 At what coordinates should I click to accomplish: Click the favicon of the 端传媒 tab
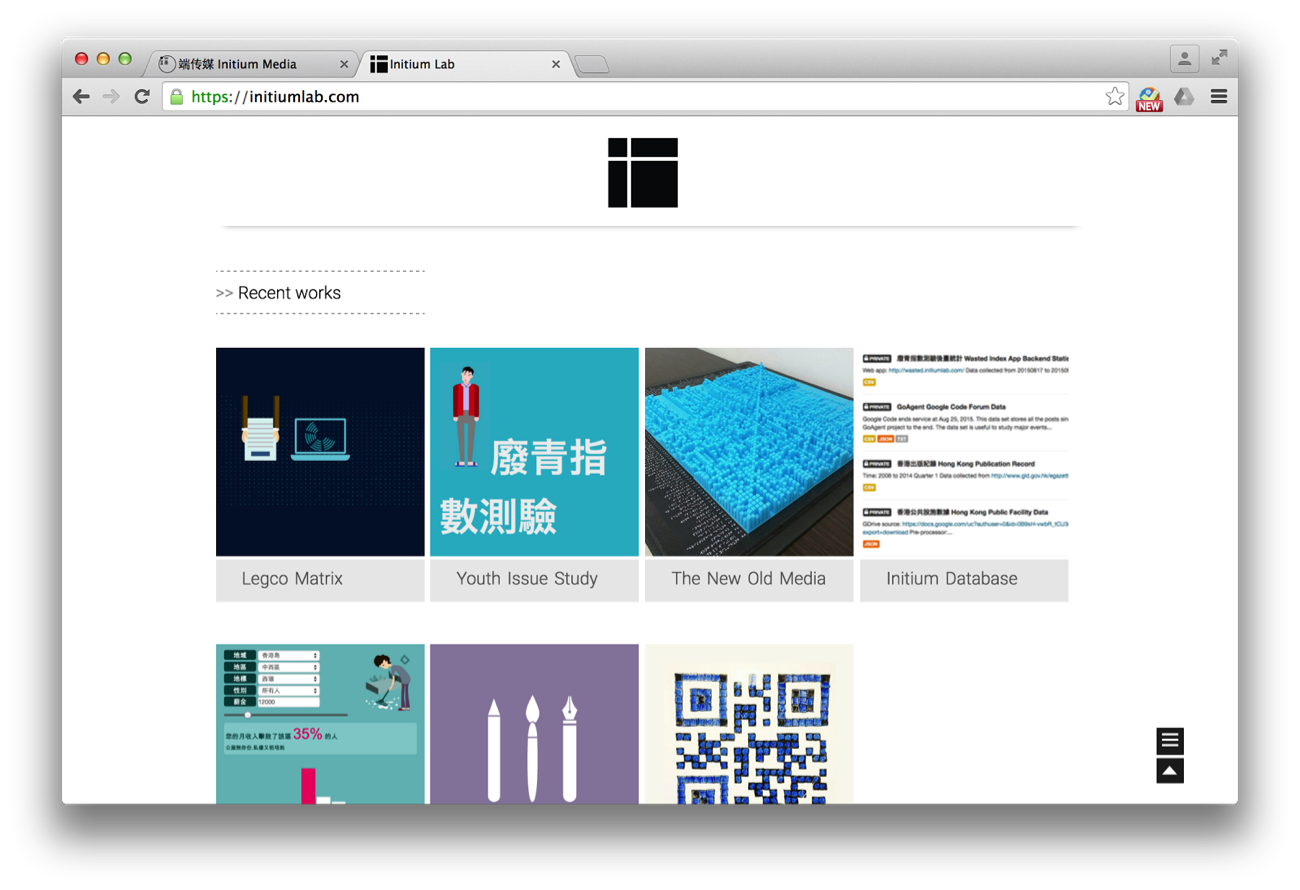(x=167, y=63)
